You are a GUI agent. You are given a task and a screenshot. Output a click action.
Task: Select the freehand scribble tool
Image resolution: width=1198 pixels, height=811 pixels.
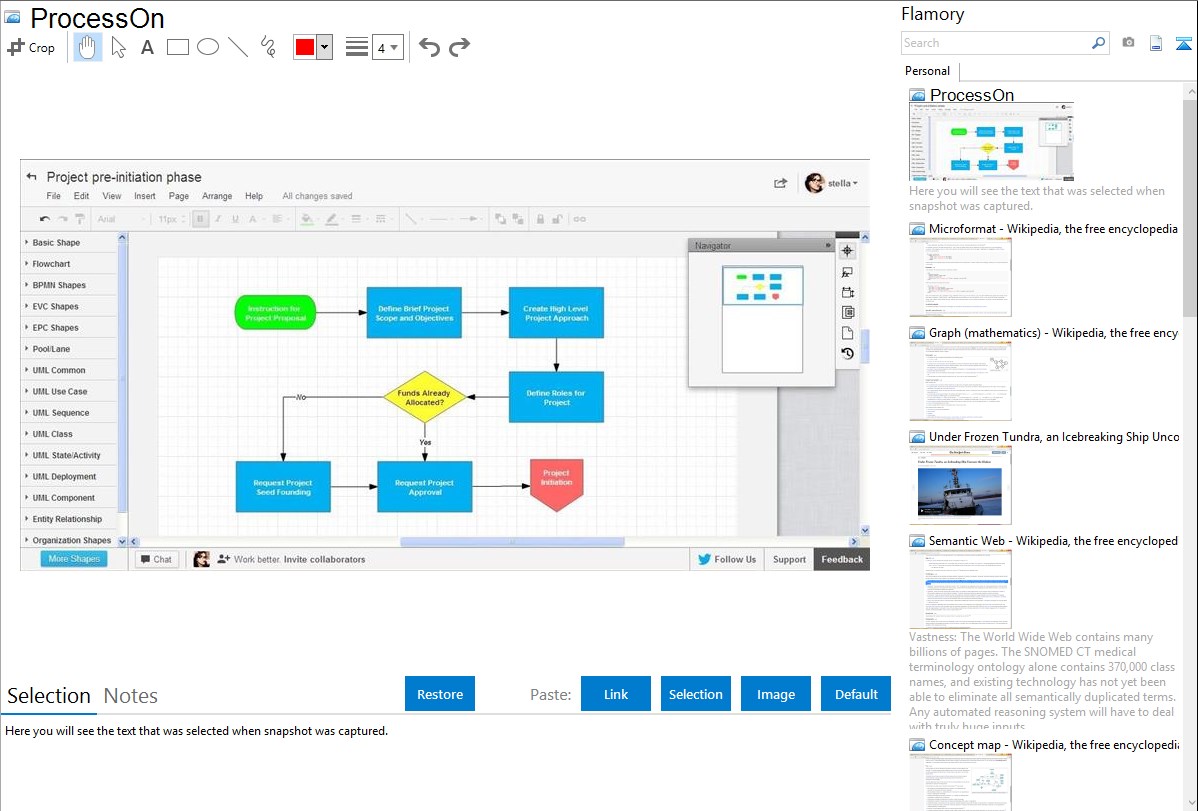tap(268, 47)
